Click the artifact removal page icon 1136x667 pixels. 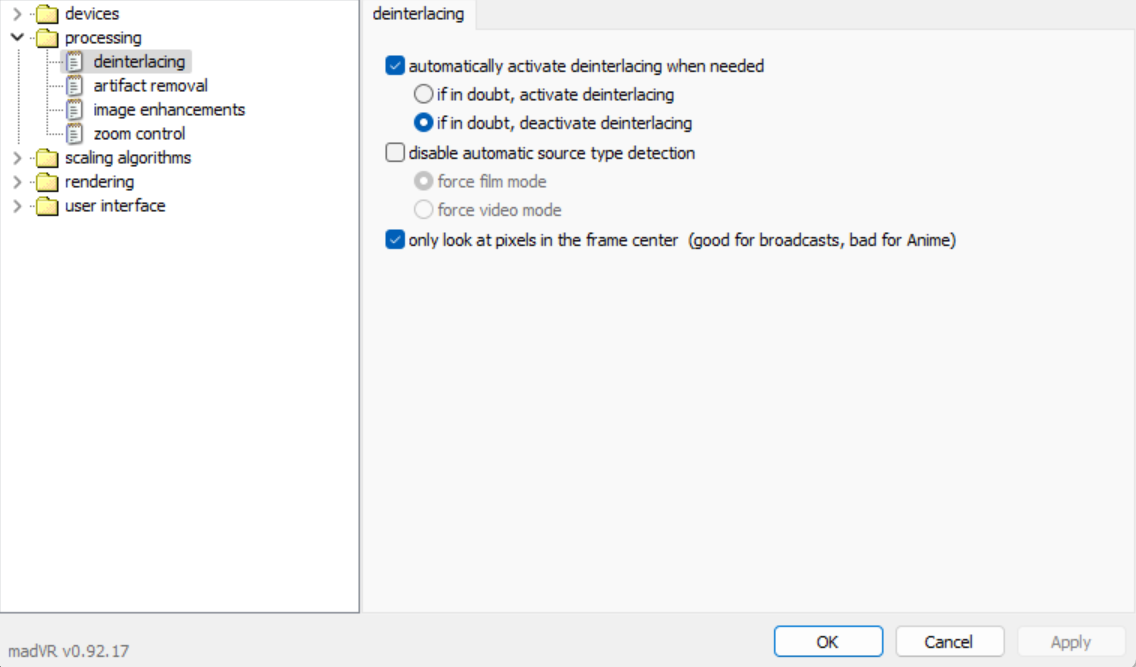[x=75, y=86]
